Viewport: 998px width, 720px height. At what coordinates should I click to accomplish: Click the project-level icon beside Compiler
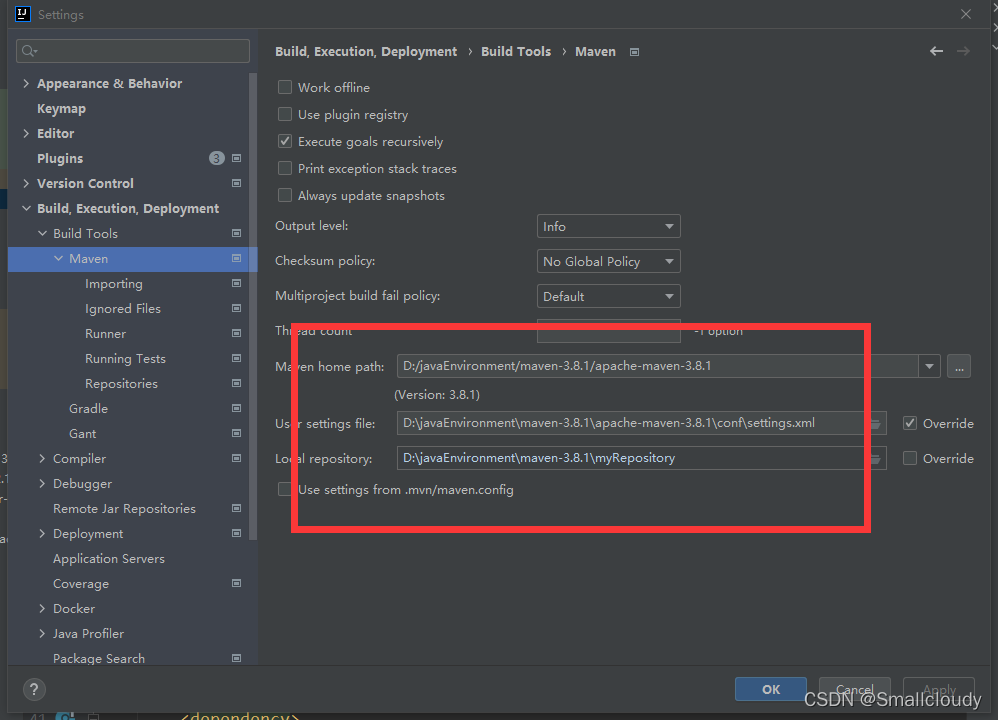tap(236, 458)
